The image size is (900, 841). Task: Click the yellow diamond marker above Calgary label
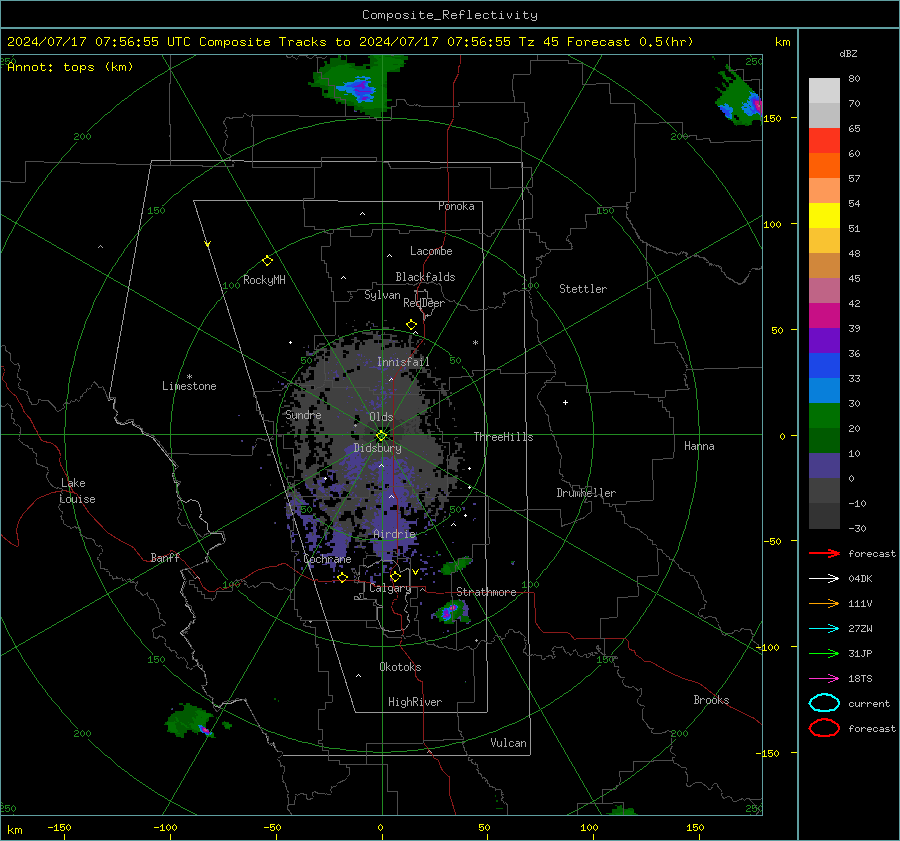click(395, 576)
